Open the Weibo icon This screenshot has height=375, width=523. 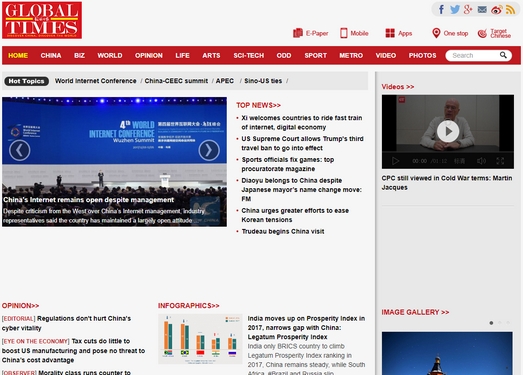pos(496,10)
